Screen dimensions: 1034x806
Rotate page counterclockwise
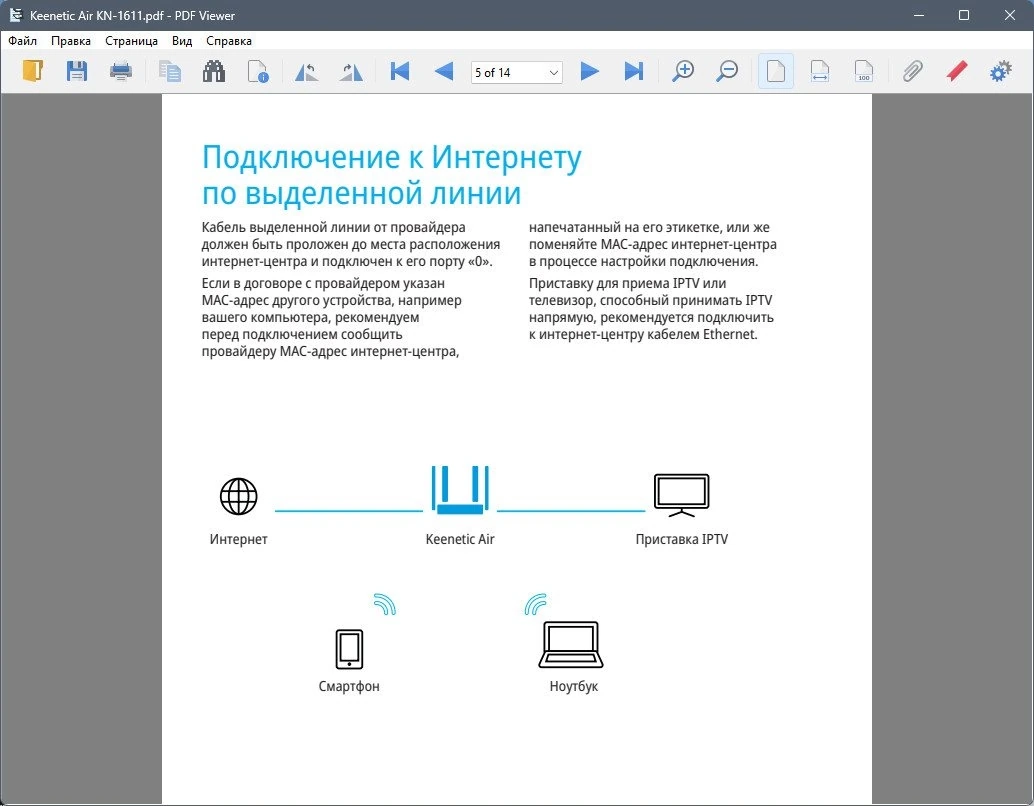307,71
